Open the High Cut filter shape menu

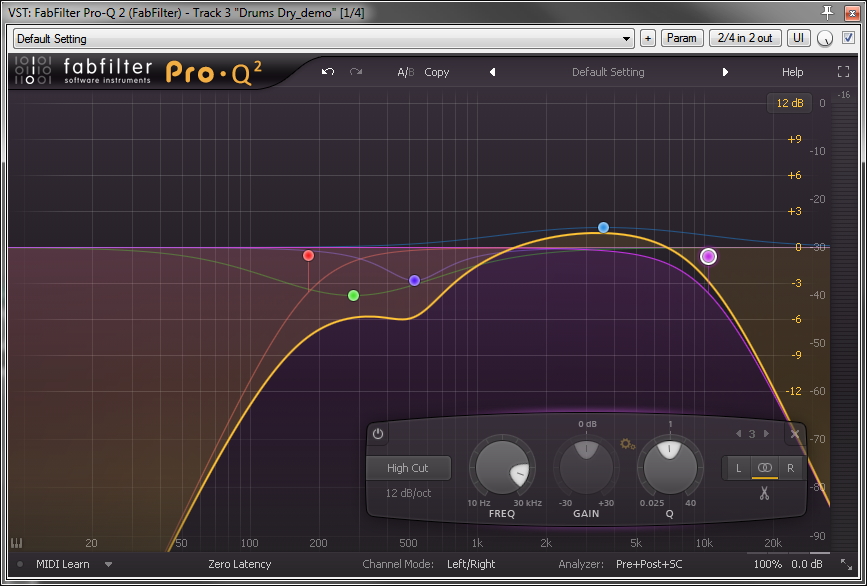pos(408,468)
